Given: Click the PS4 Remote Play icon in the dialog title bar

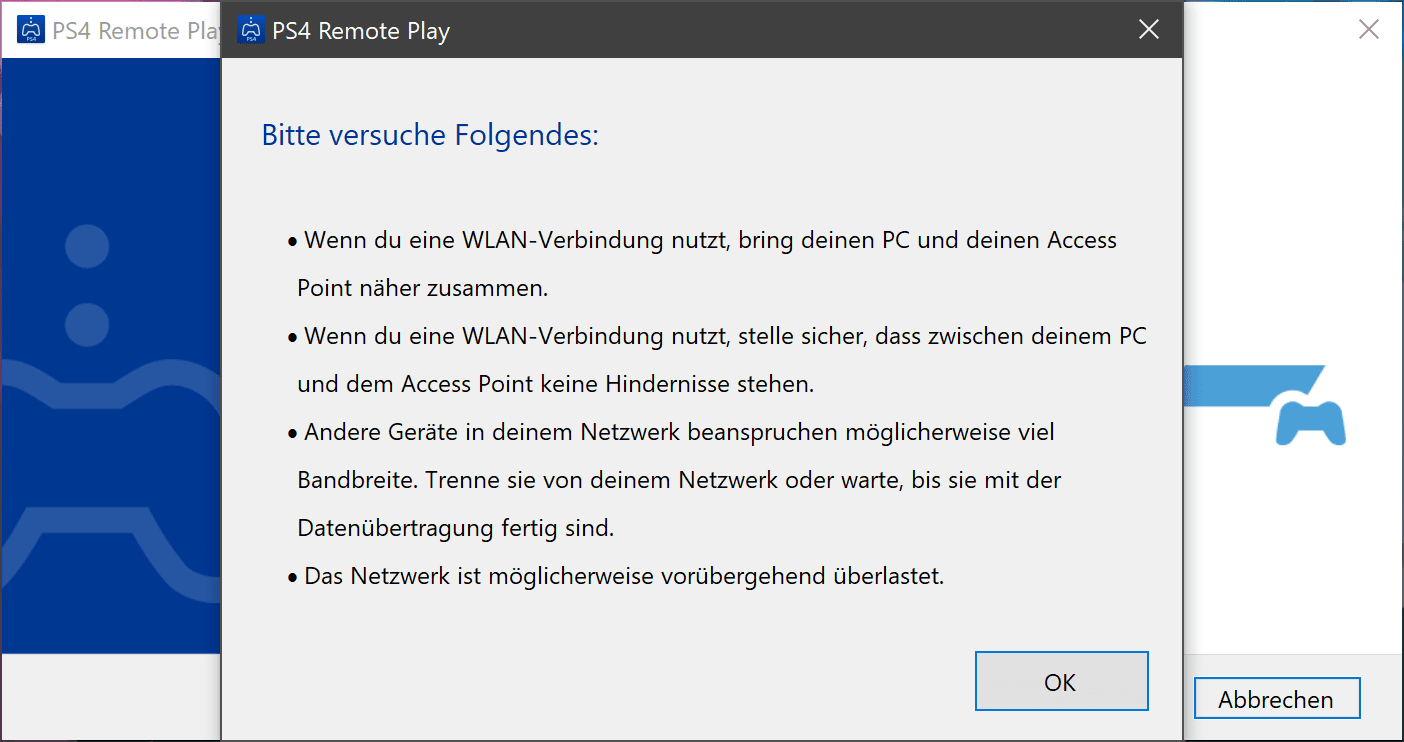Looking at the screenshot, I should (251, 30).
